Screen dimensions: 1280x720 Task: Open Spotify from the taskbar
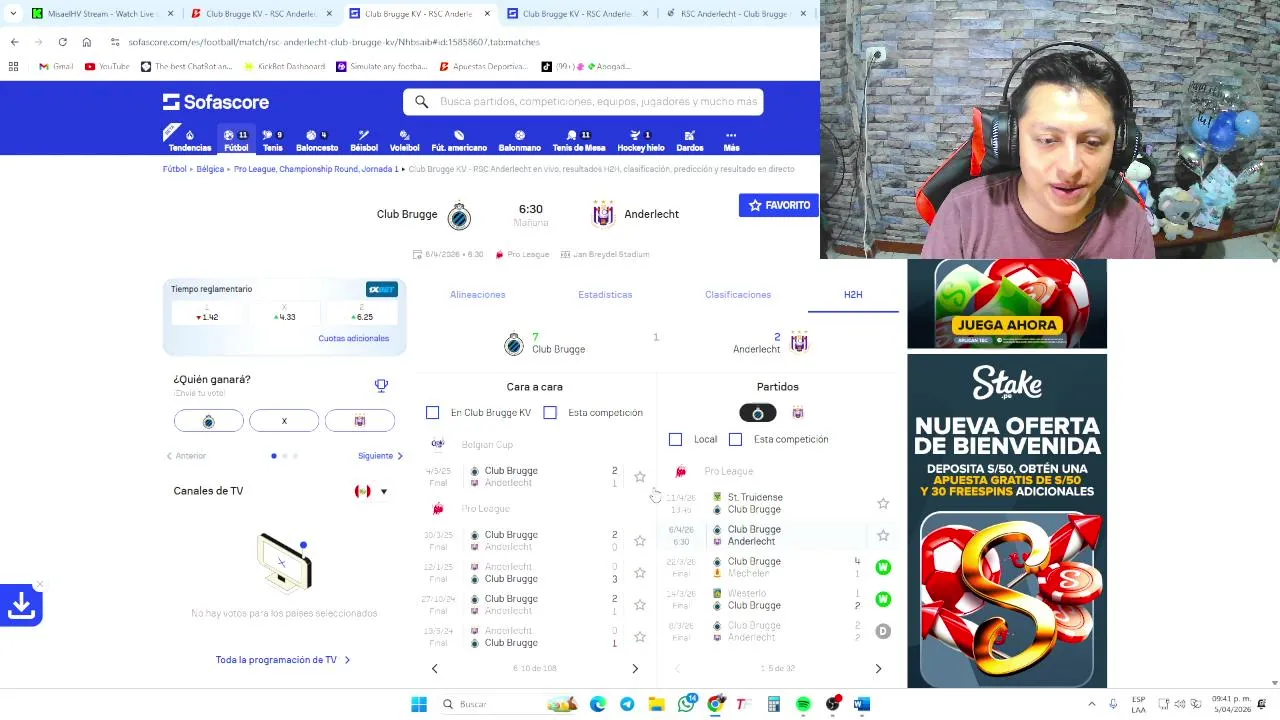(x=803, y=704)
